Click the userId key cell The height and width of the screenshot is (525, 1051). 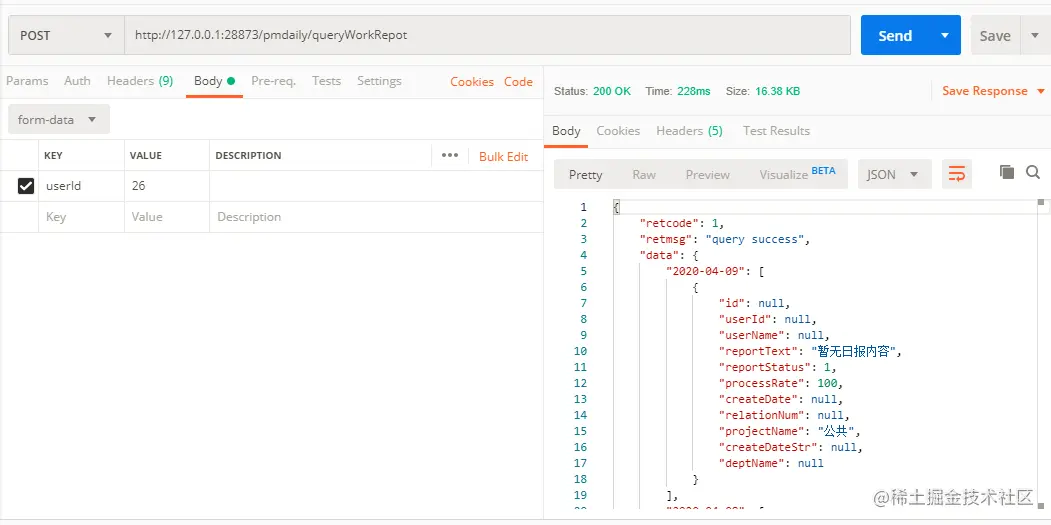(x=81, y=186)
